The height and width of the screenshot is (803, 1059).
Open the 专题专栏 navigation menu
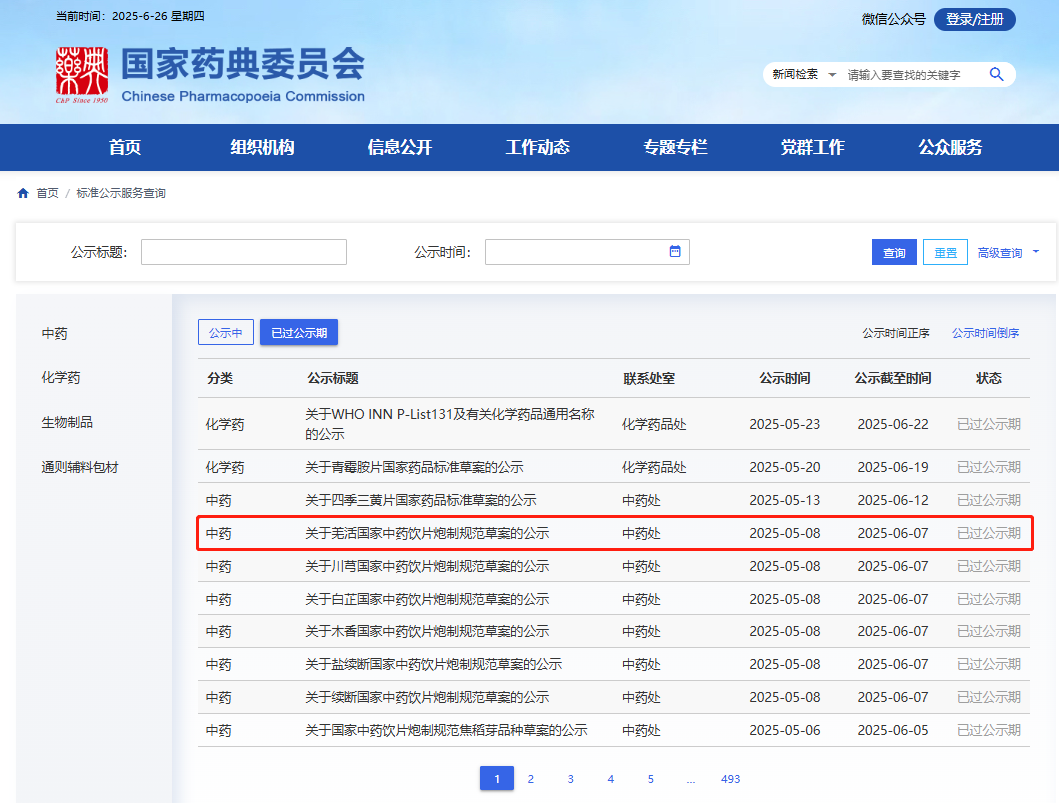point(675,147)
